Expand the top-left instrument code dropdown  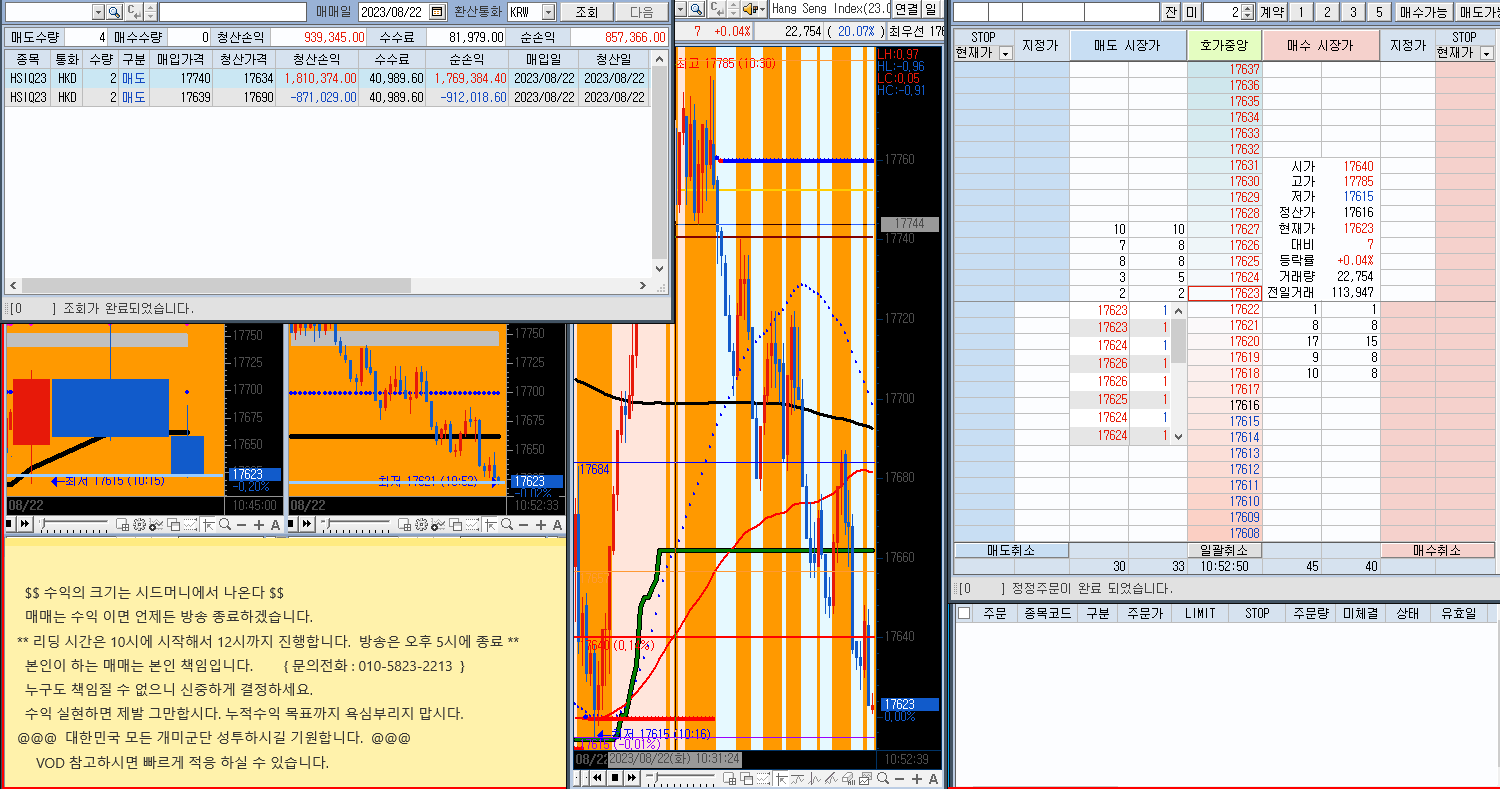coord(98,12)
